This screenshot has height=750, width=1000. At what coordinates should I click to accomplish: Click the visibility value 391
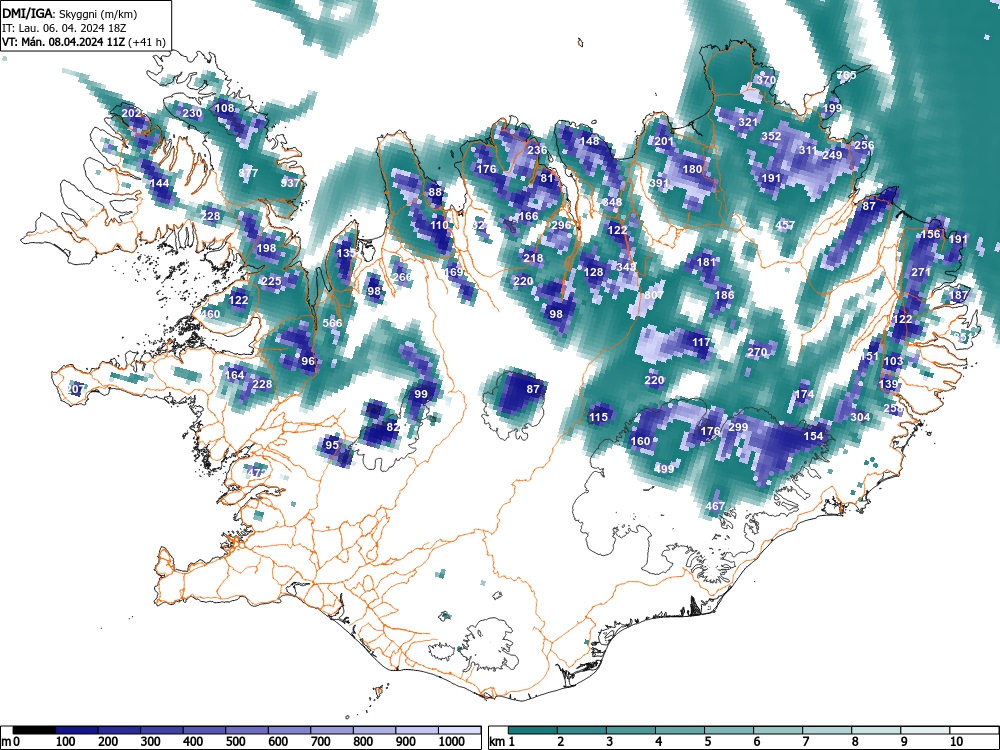tap(659, 183)
